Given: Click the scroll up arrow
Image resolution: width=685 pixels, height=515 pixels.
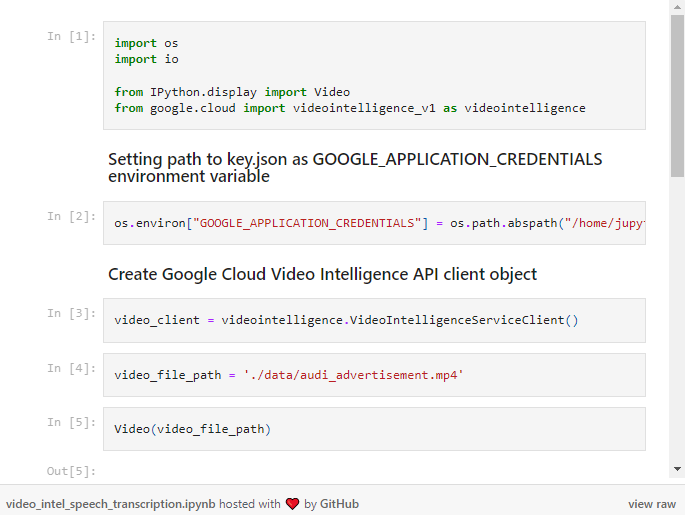Looking at the screenshot, I should pyautogui.click(x=677, y=7).
